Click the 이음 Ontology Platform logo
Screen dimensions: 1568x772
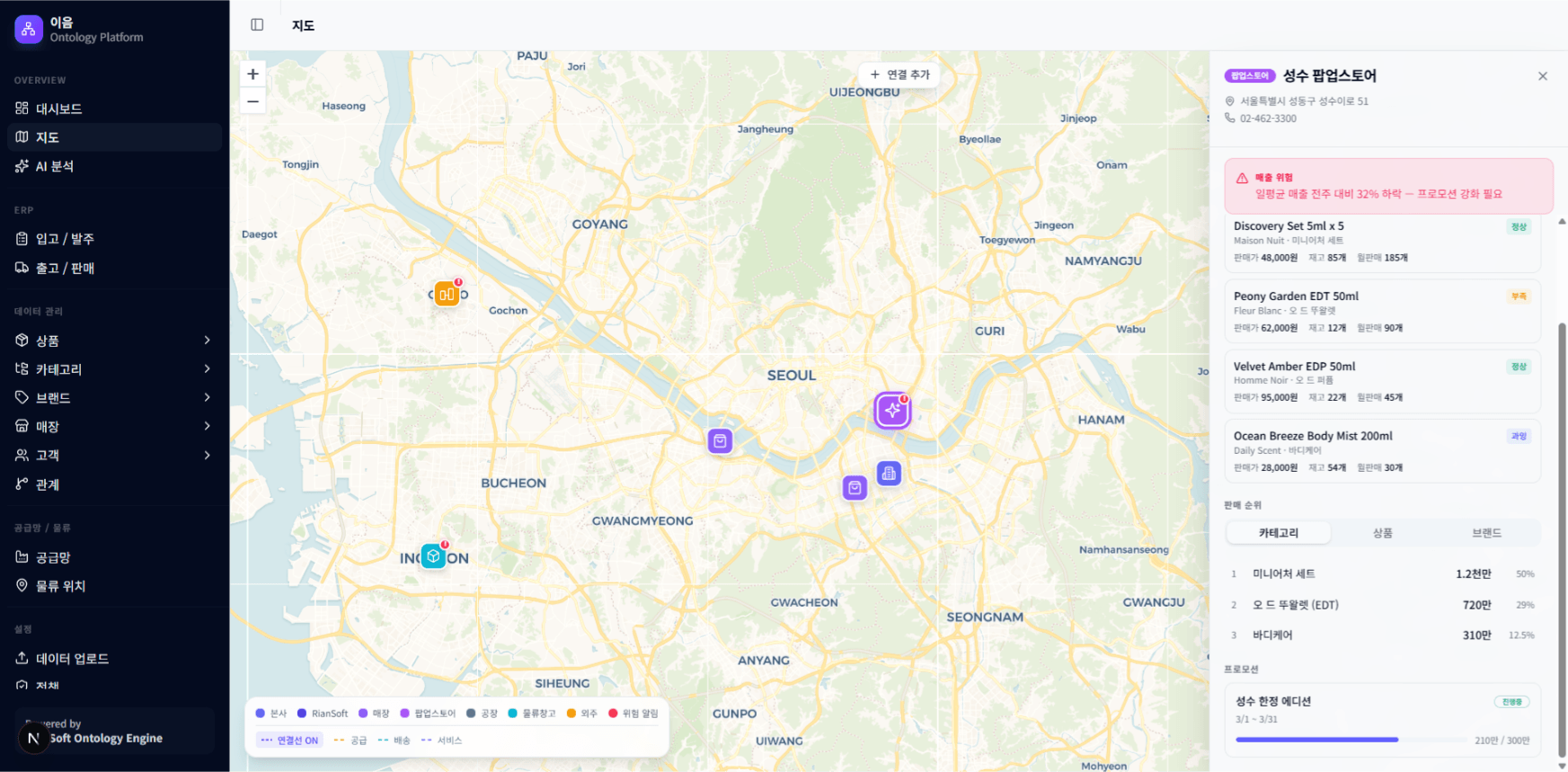[79, 30]
